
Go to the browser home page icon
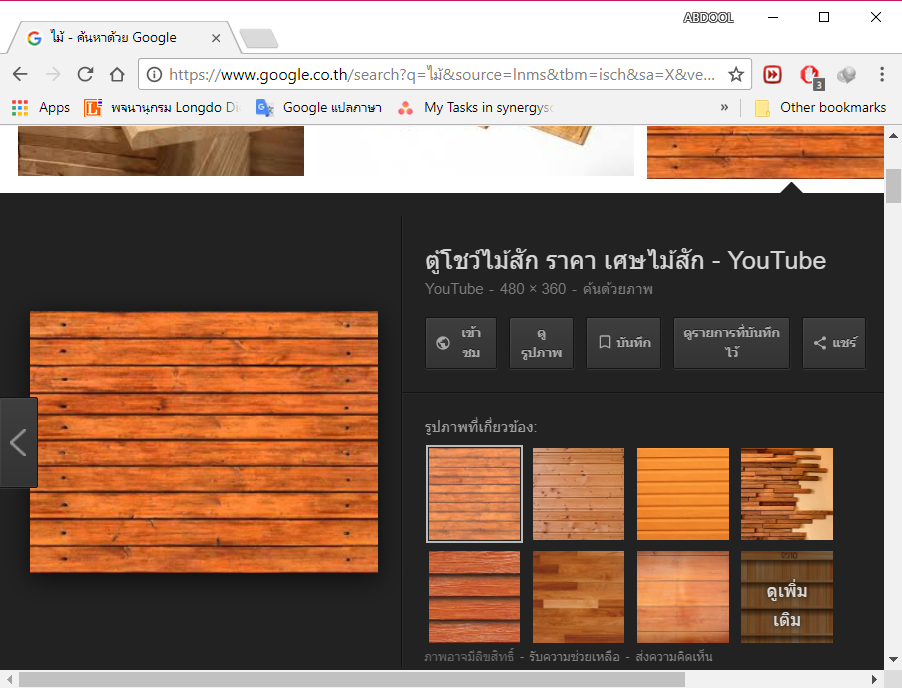[117, 75]
